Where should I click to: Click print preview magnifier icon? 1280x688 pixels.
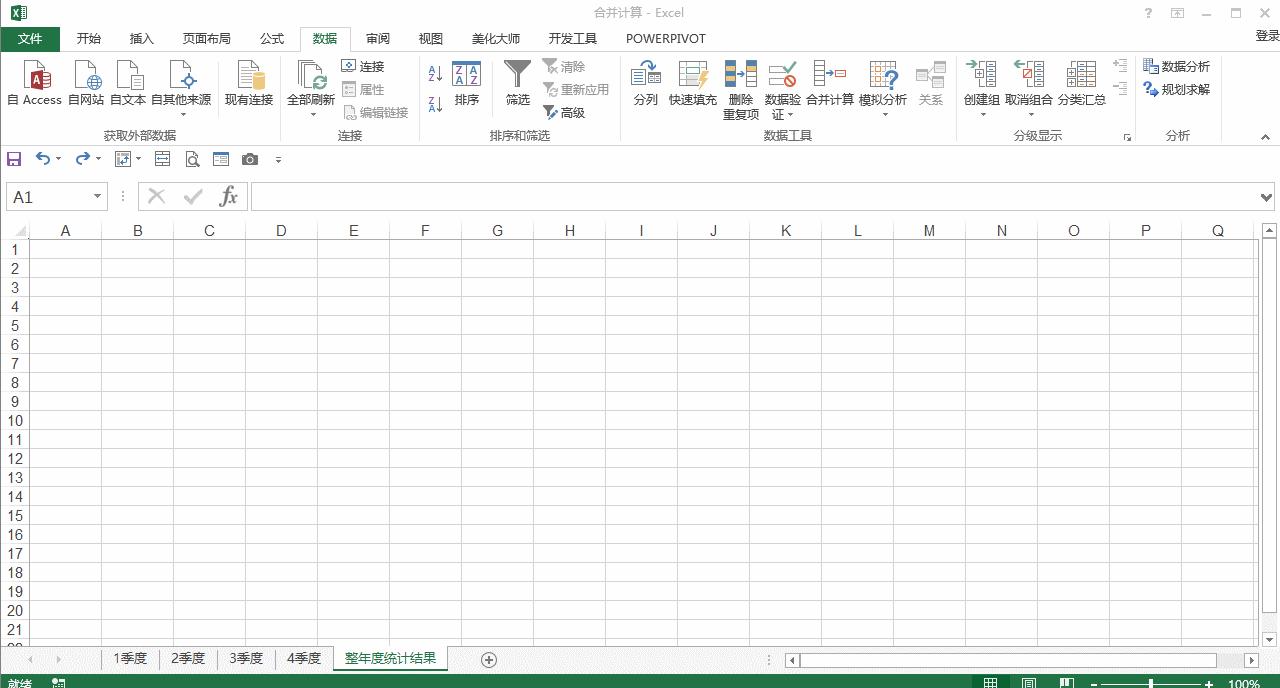pyautogui.click(x=192, y=159)
